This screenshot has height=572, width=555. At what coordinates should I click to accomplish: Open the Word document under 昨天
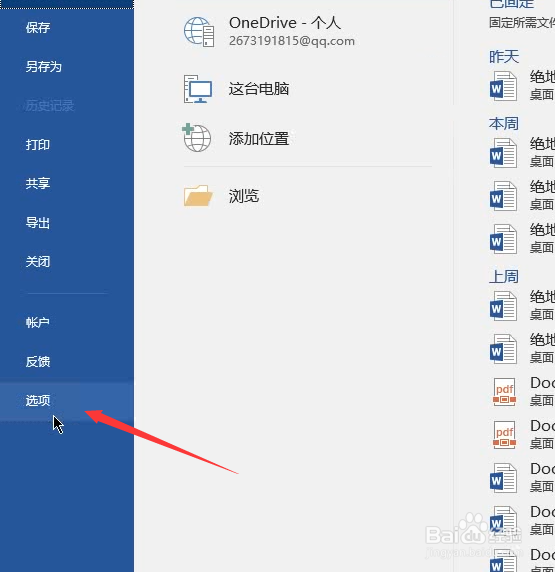[x=522, y=86]
